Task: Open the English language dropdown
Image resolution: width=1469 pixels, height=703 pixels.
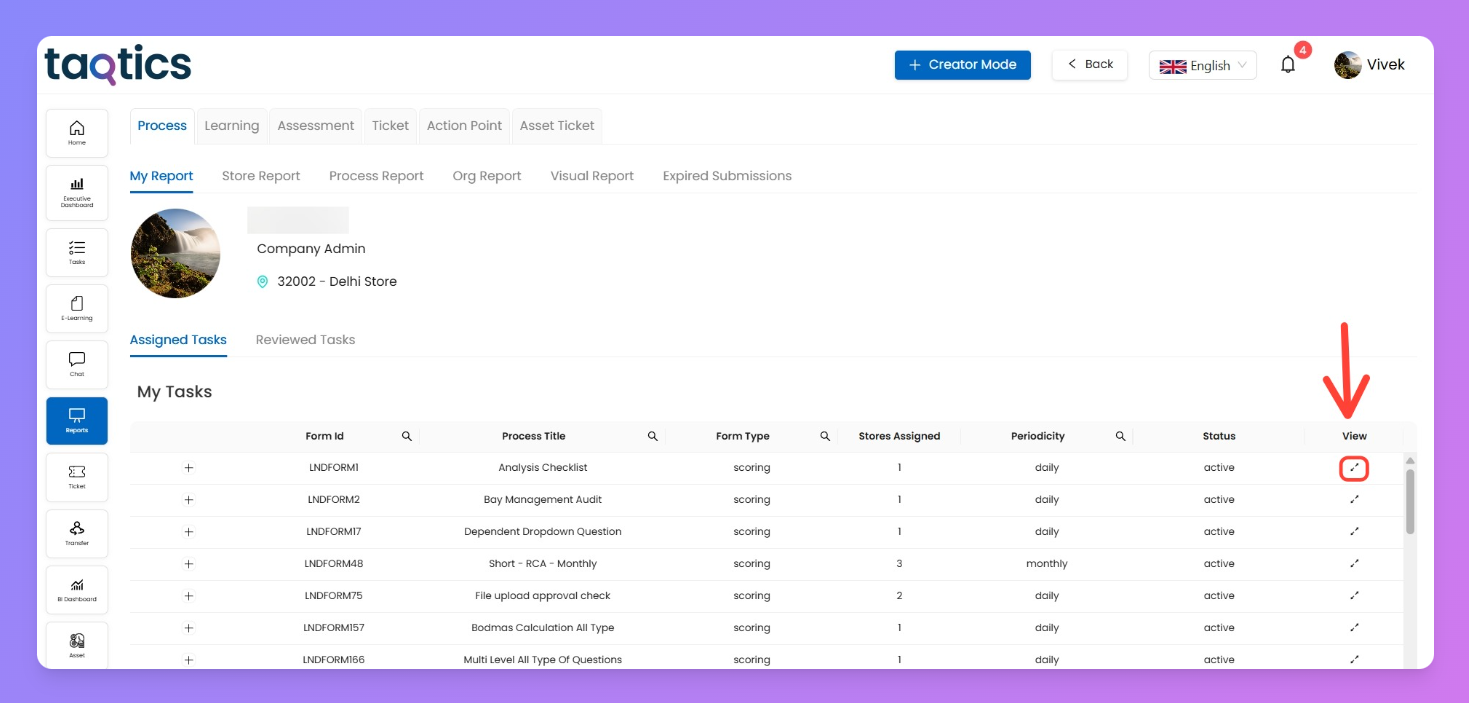Action: point(1202,65)
